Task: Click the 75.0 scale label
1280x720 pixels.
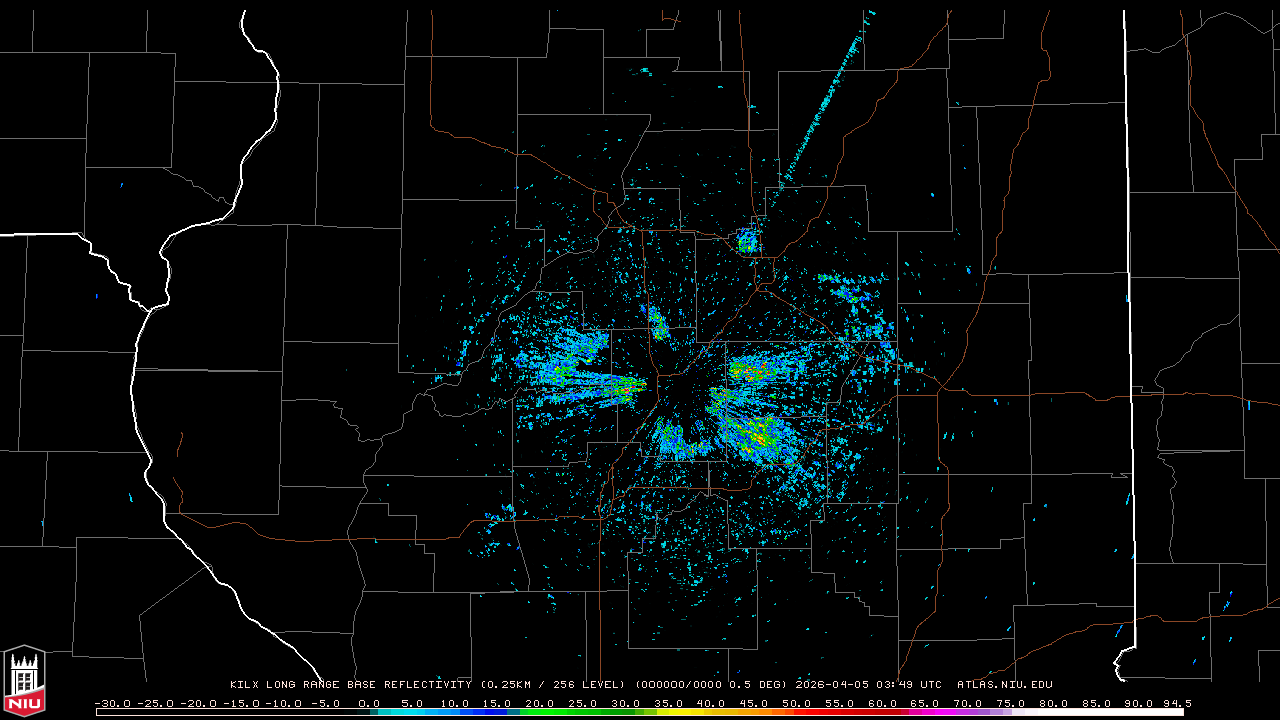Action: click(x=1010, y=703)
